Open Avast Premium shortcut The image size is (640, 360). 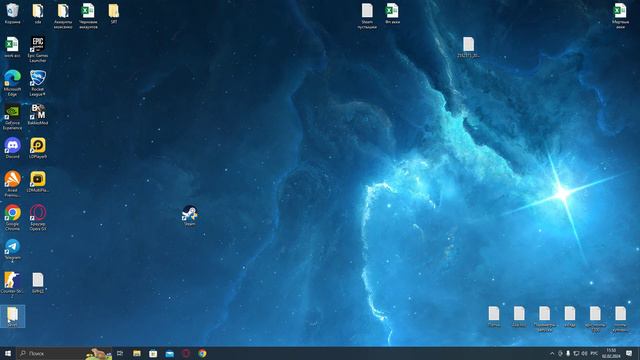12,184
